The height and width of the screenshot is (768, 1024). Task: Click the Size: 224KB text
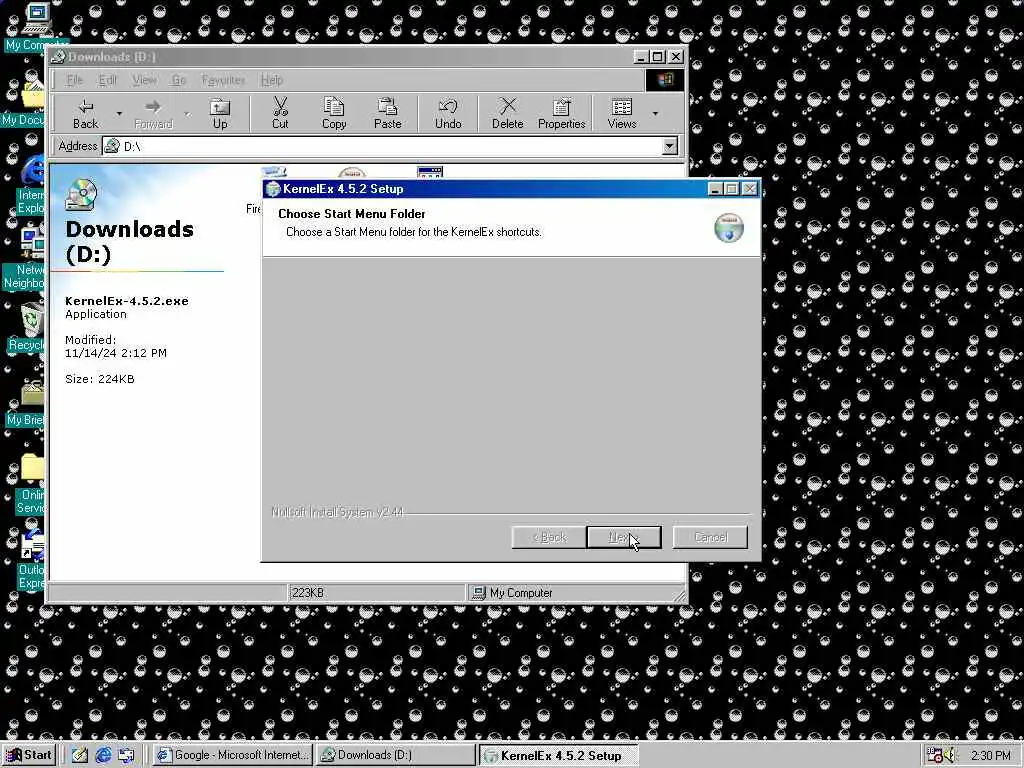tap(100, 379)
